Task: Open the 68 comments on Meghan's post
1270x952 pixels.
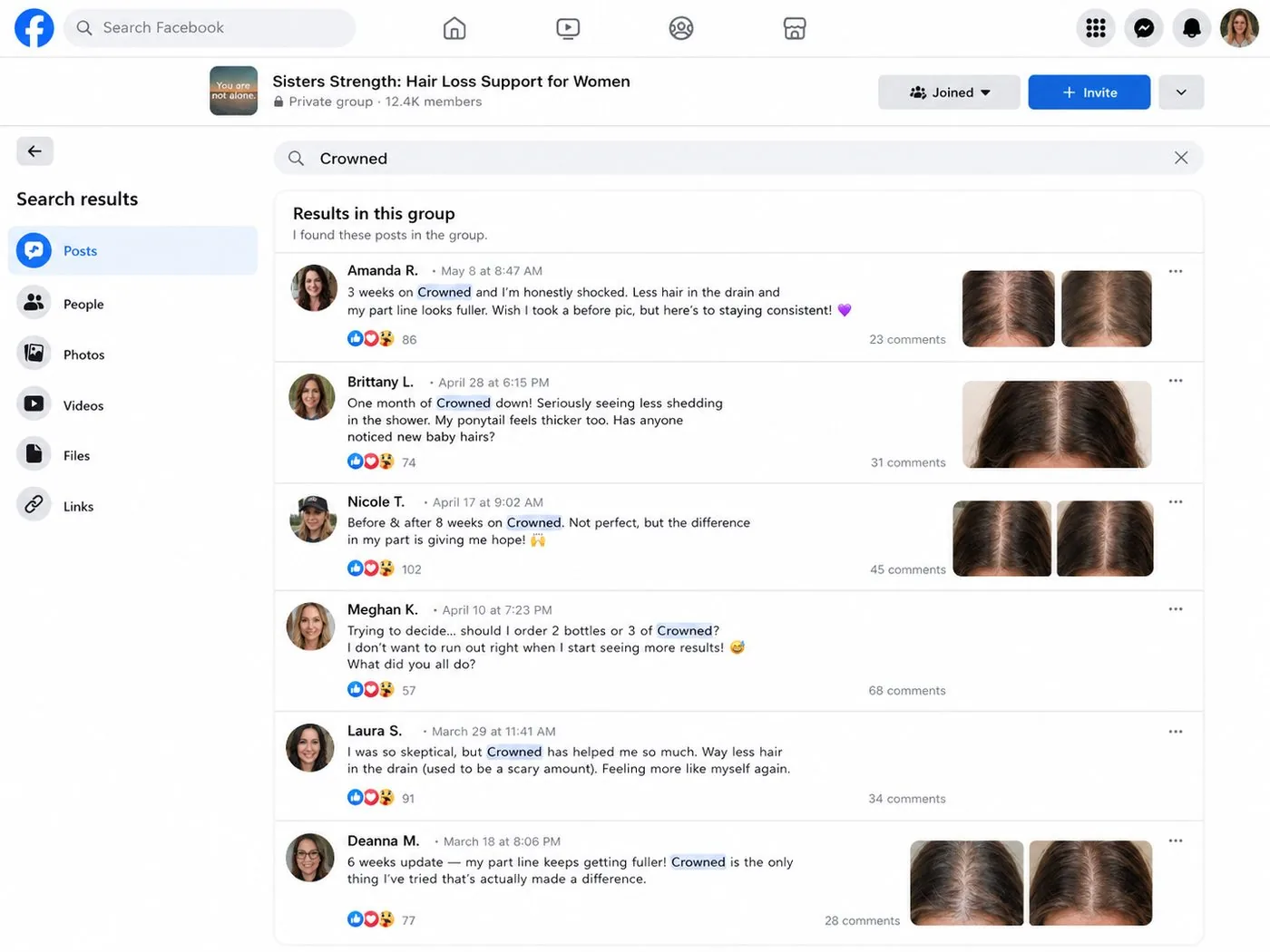Action: [x=907, y=691]
